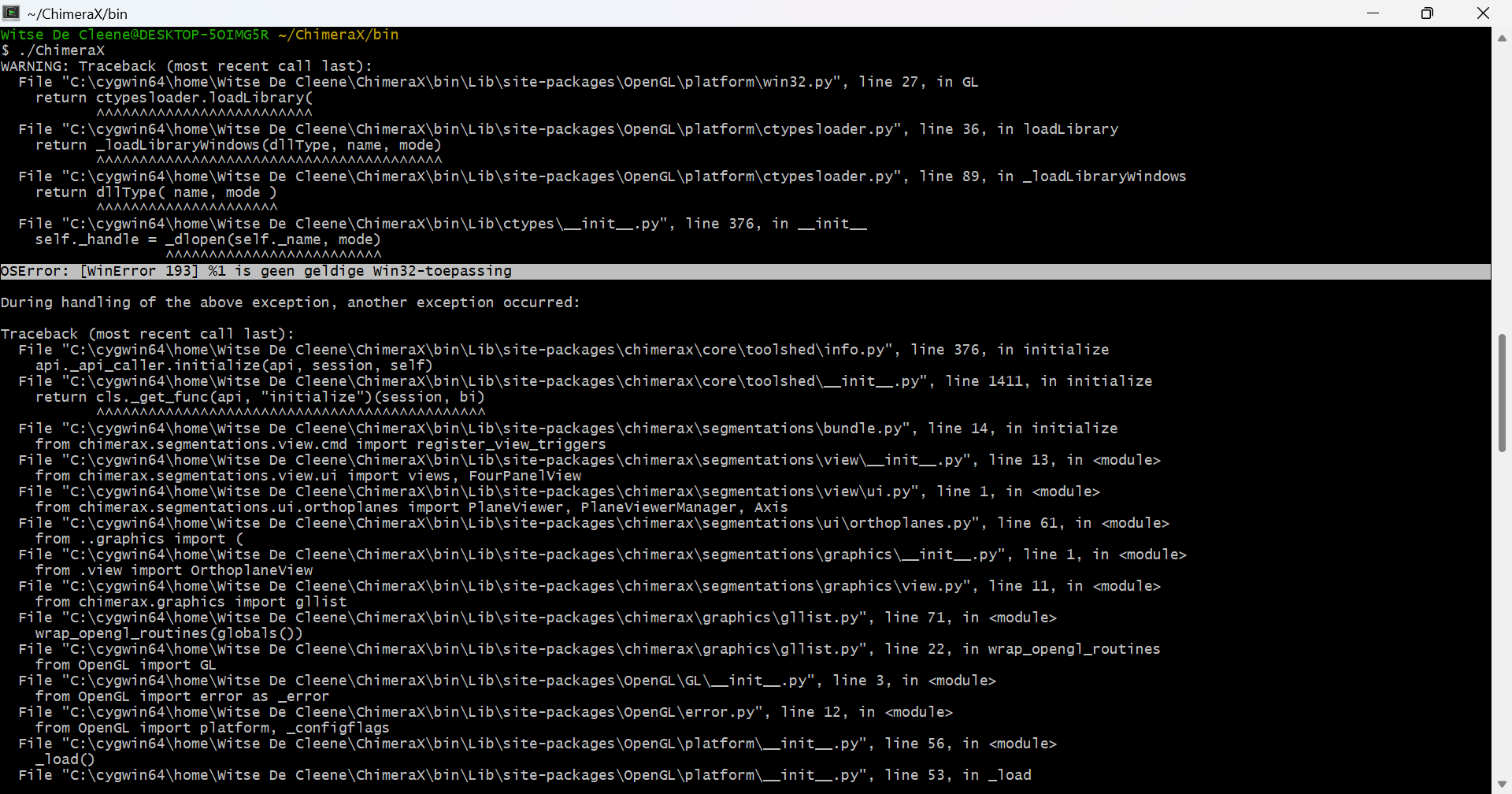Click the "wrap_opengl_routines(globals())" line

click(x=169, y=633)
